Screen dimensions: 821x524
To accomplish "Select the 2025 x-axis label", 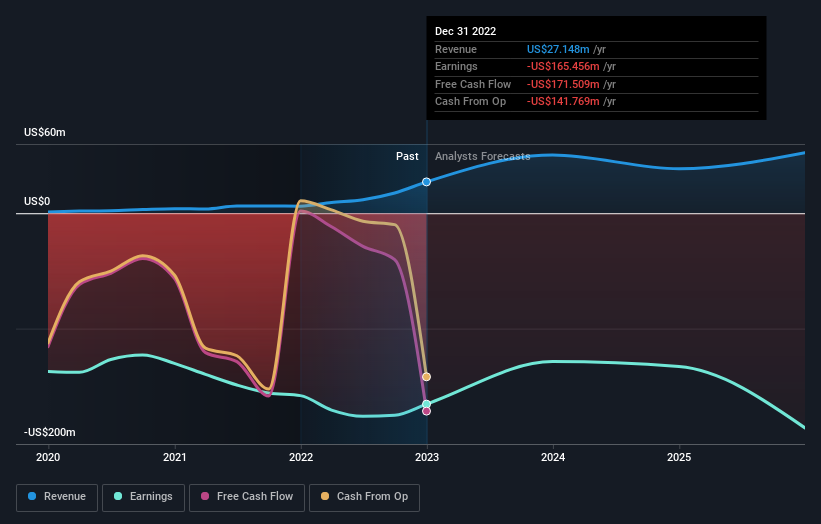I will pyautogui.click(x=679, y=457).
